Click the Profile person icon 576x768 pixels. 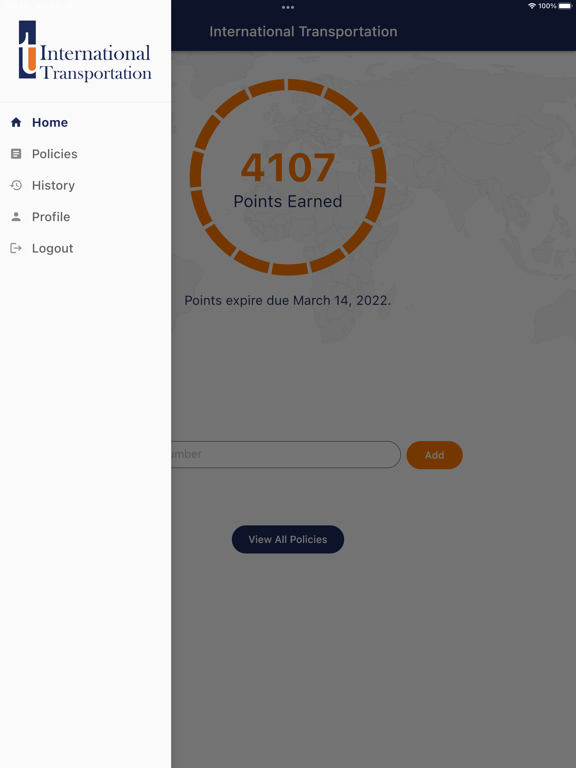[x=16, y=216]
